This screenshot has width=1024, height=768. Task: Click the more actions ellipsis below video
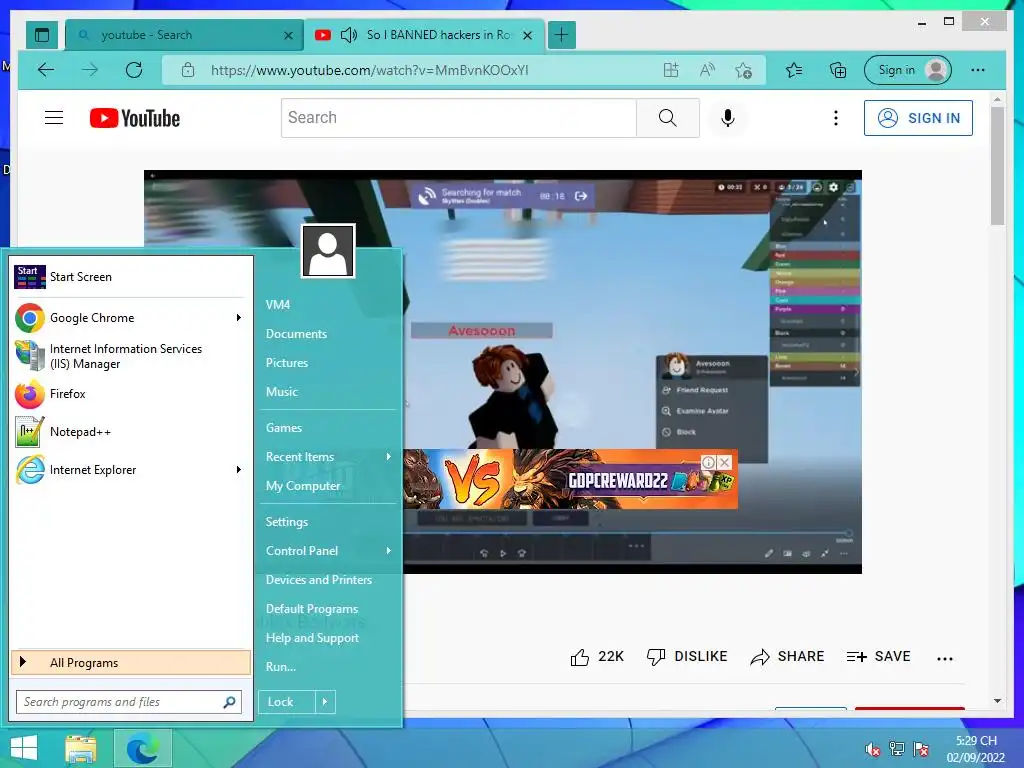click(945, 658)
